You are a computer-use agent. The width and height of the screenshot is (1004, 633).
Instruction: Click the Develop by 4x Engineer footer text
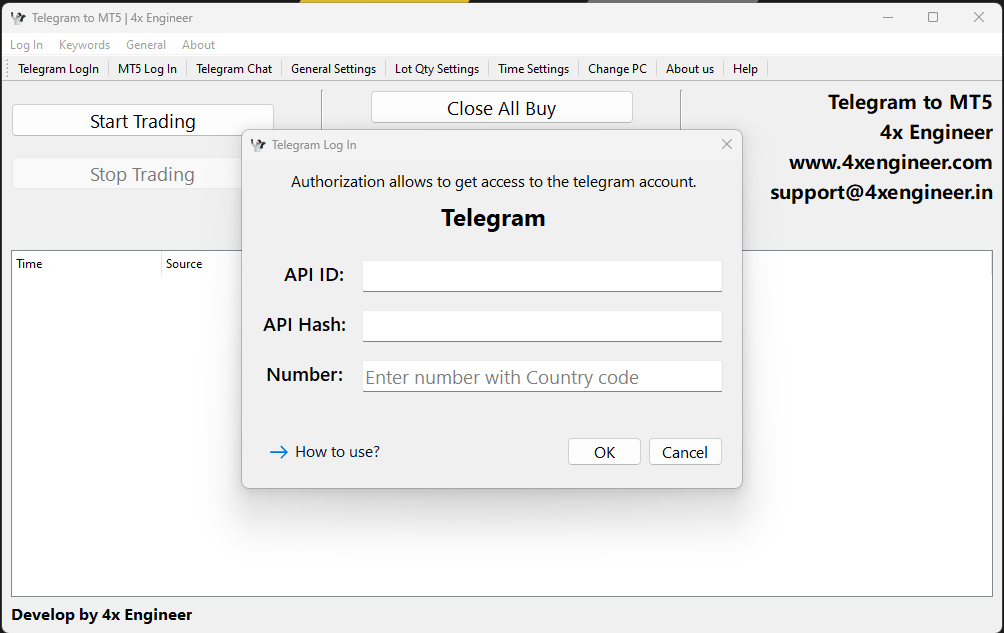tap(102, 615)
